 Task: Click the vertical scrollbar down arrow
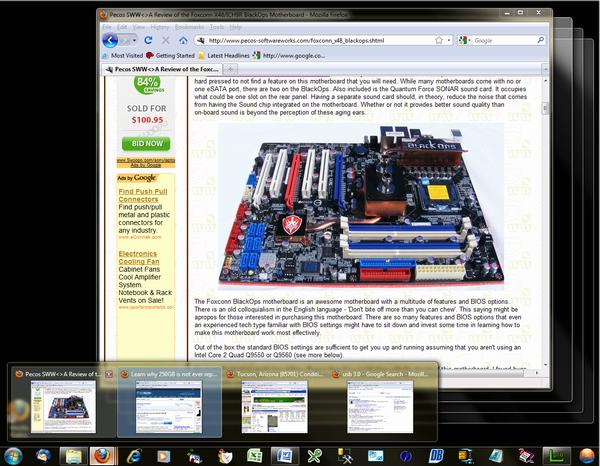click(545, 364)
